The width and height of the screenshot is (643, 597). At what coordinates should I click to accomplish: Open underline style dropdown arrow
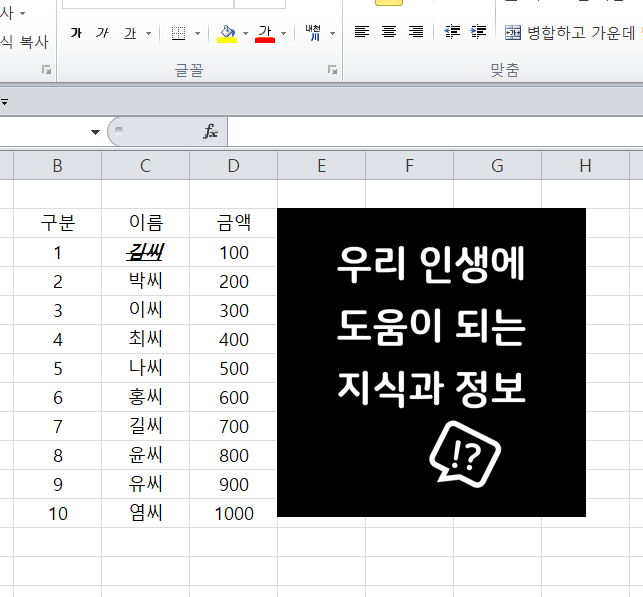point(148,33)
